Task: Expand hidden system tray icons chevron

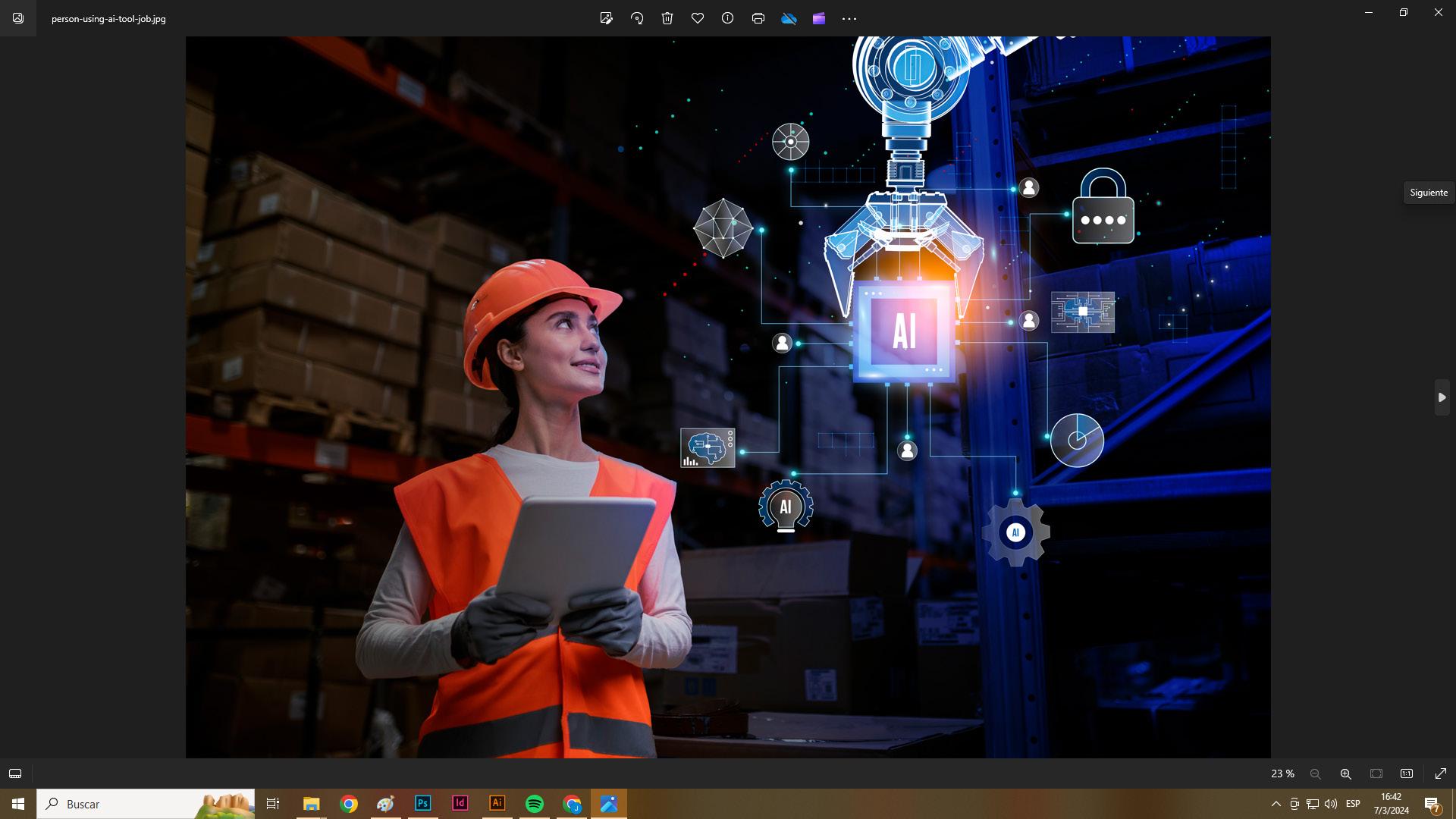Action: [x=1276, y=804]
